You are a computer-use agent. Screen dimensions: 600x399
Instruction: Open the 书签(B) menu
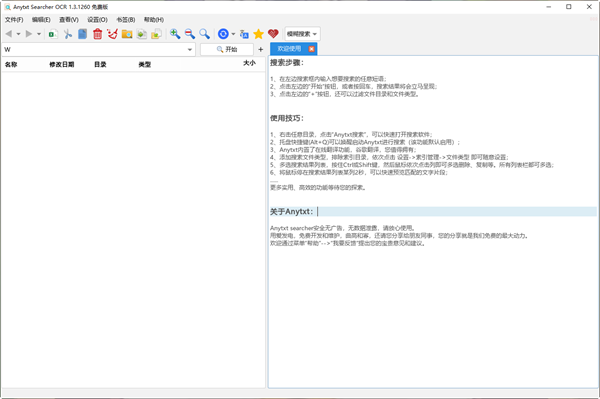pyautogui.click(x=126, y=20)
